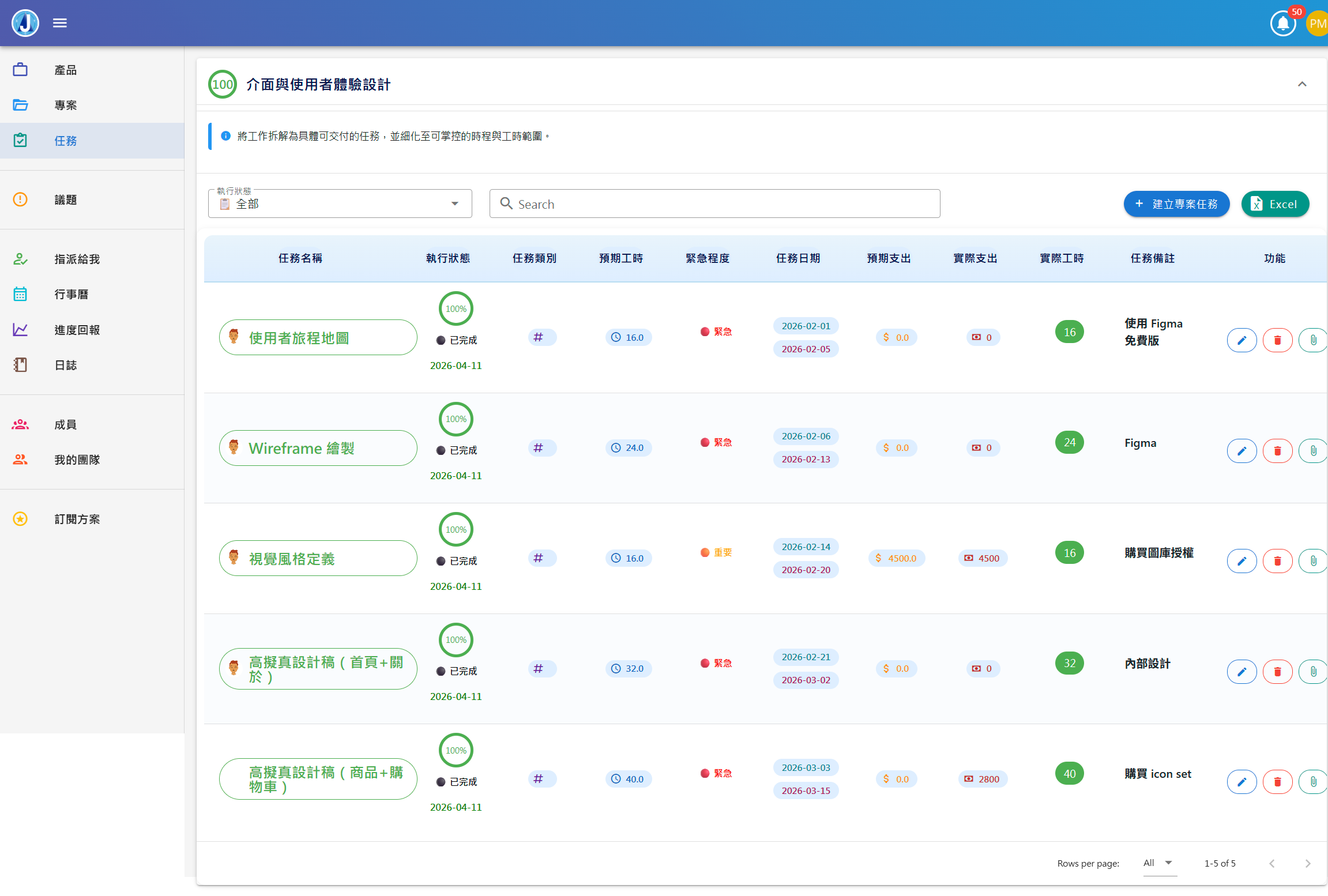Viewport: 1328px width, 896px height.
Task: Open the notification bell with 50 alerts
Action: [x=1282, y=23]
